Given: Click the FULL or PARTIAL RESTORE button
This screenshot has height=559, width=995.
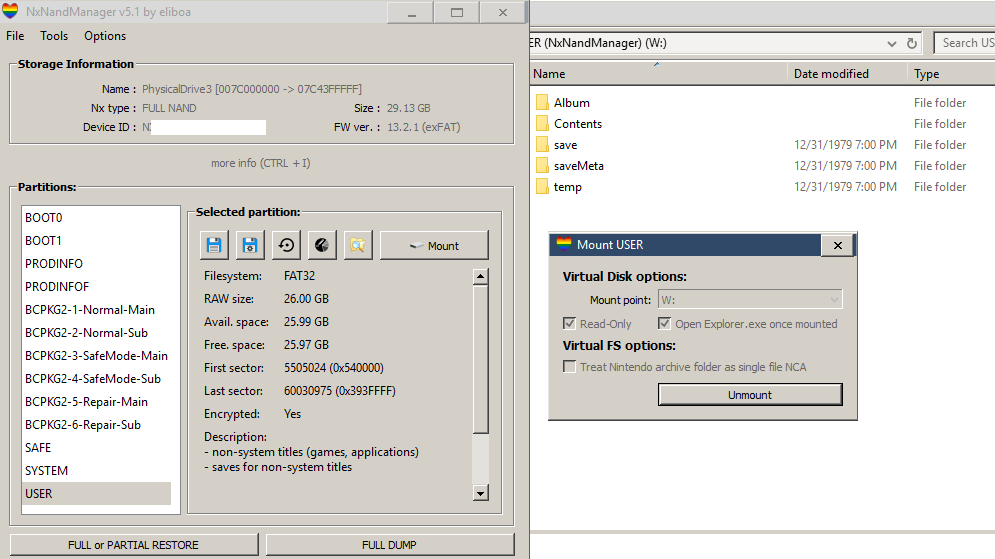Looking at the screenshot, I should [x=133, y=545].
